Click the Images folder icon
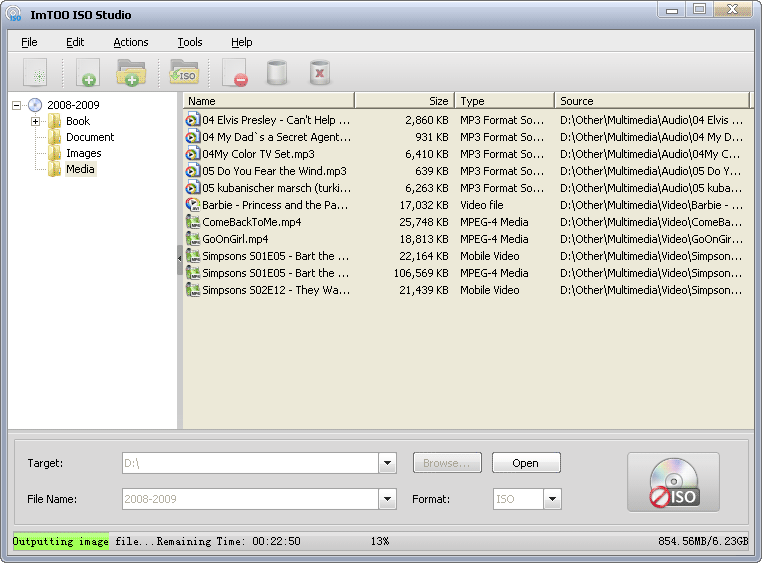The image size is (762, 563). click(x=54, y=153)
